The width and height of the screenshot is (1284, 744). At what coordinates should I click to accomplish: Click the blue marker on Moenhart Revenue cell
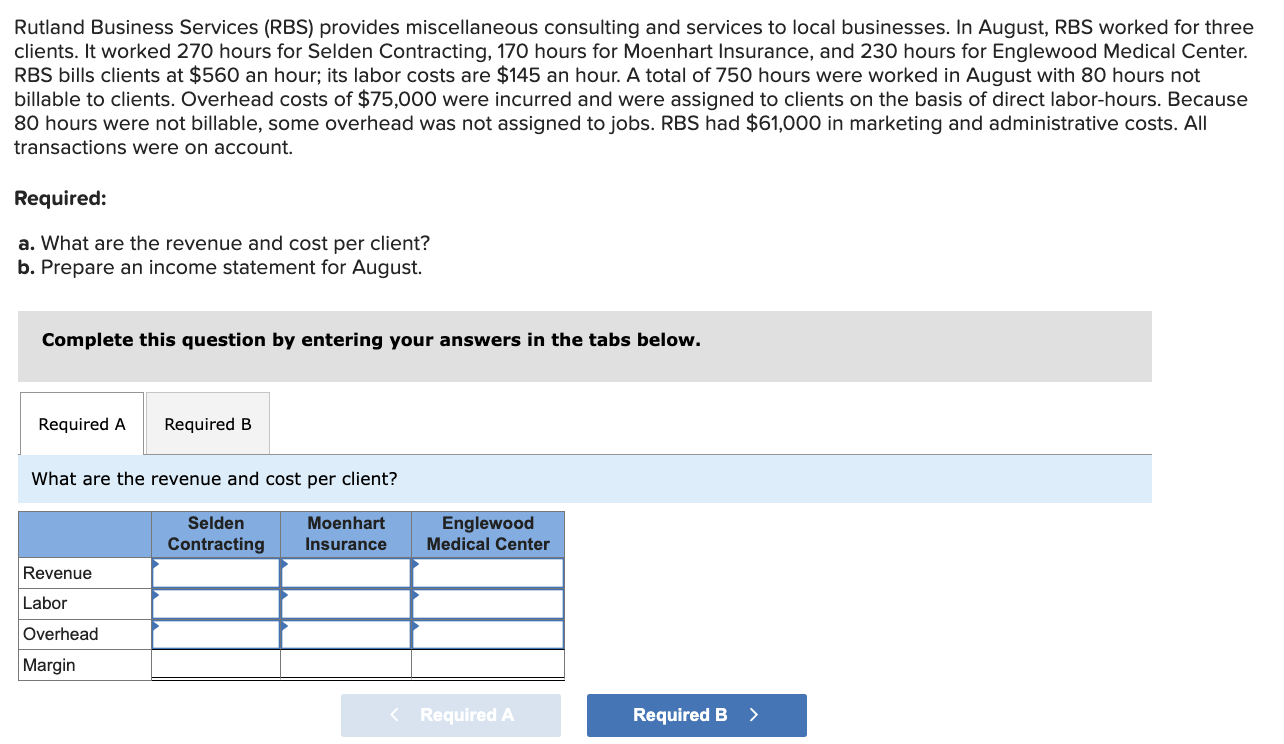[x=287, y=567]
